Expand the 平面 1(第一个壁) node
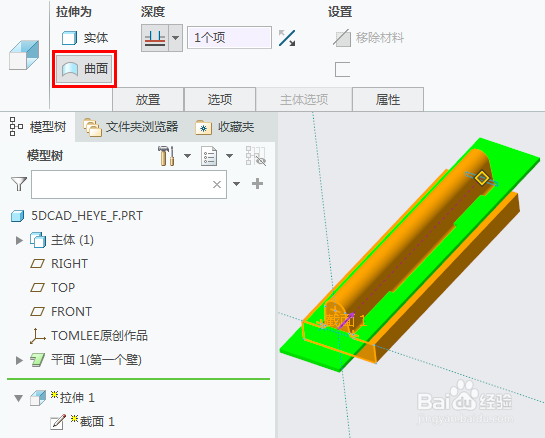 19,360
